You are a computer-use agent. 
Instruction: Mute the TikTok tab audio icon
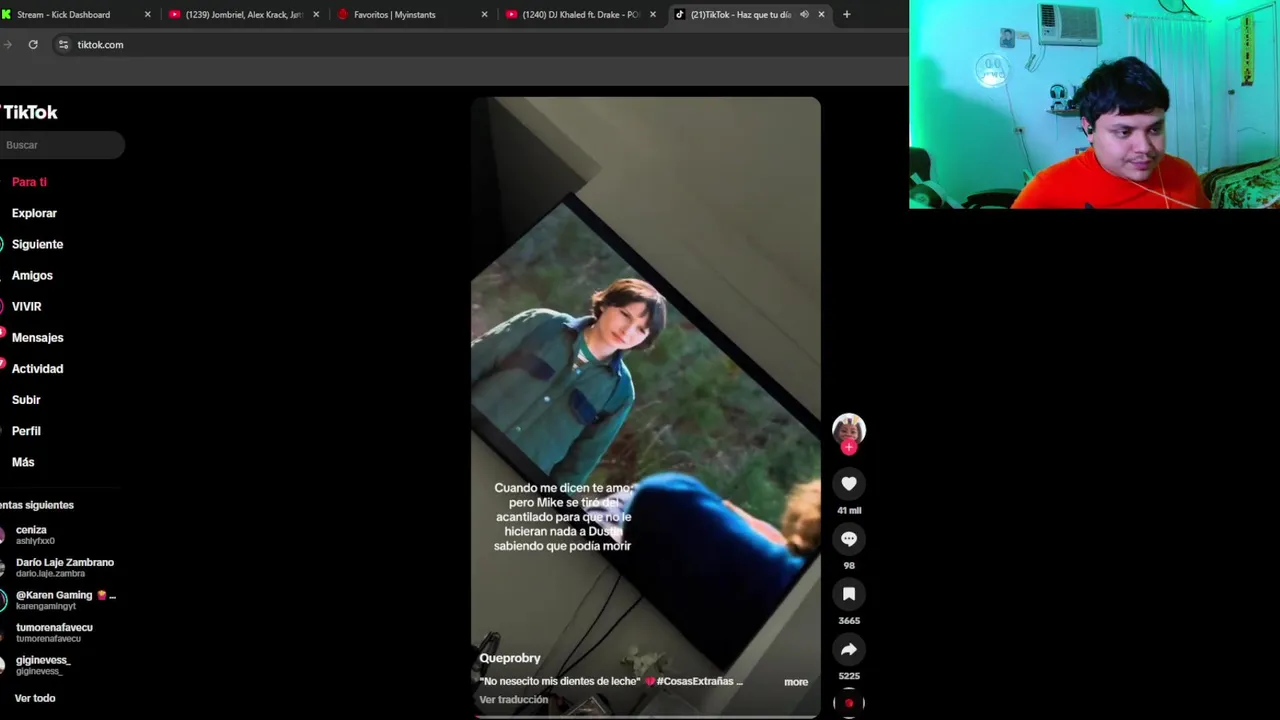click(804, 14)
